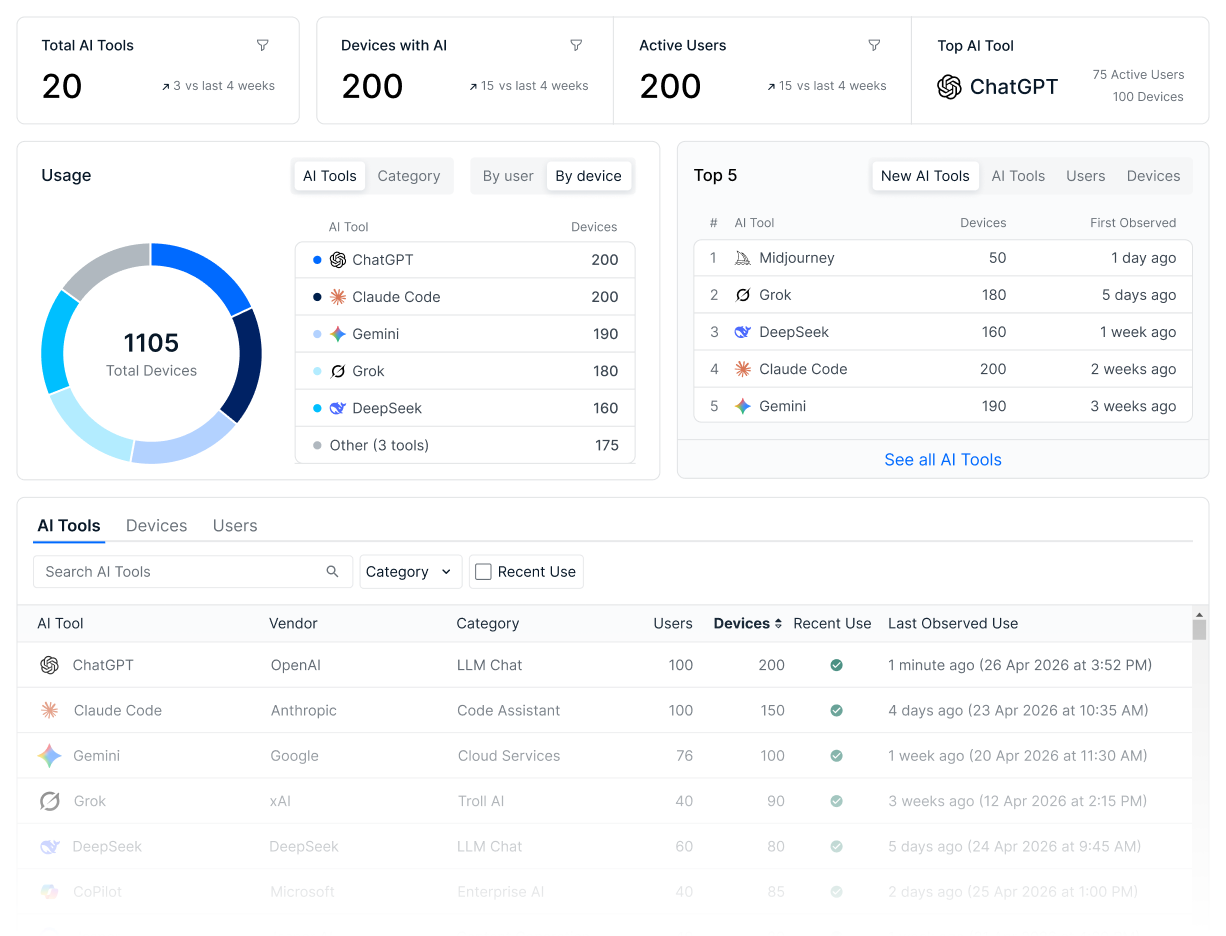The image size is (1226, 936).
Task: Click the Gemini icon in the AI Tools table
Action: click(x=49, y=756)
